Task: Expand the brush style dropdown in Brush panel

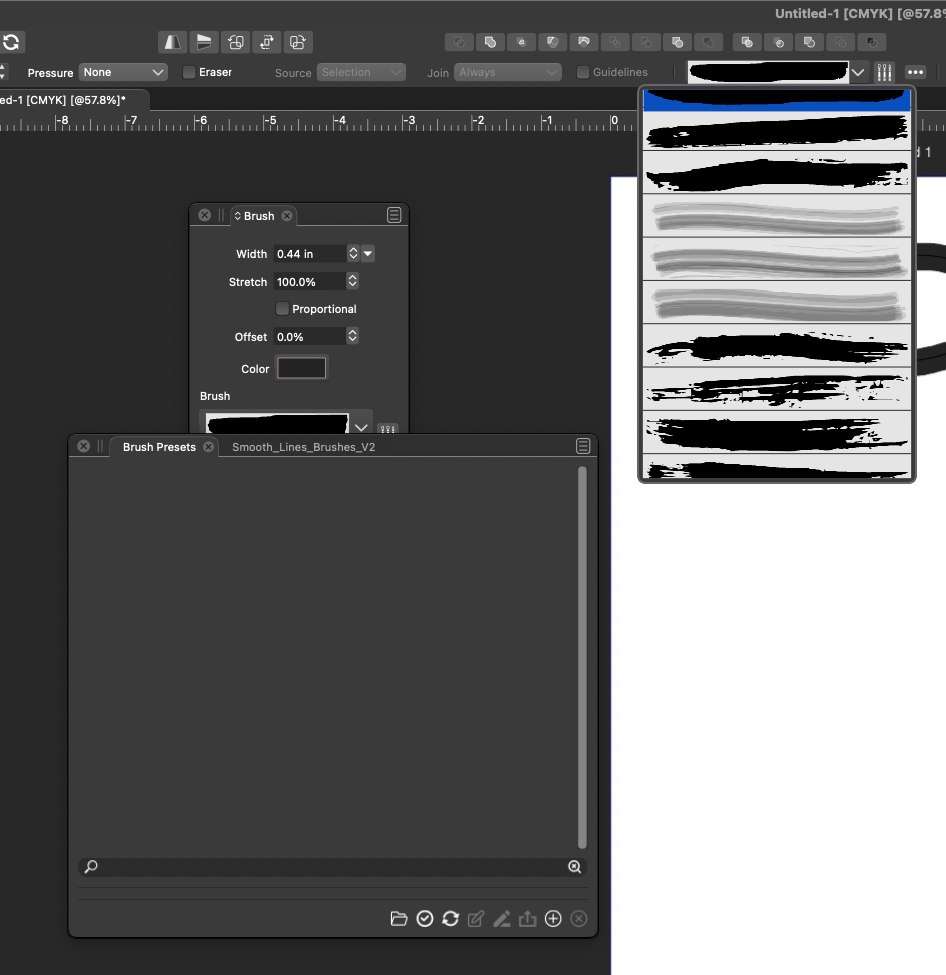Action: pyautogui.click(x=361, y=427)
